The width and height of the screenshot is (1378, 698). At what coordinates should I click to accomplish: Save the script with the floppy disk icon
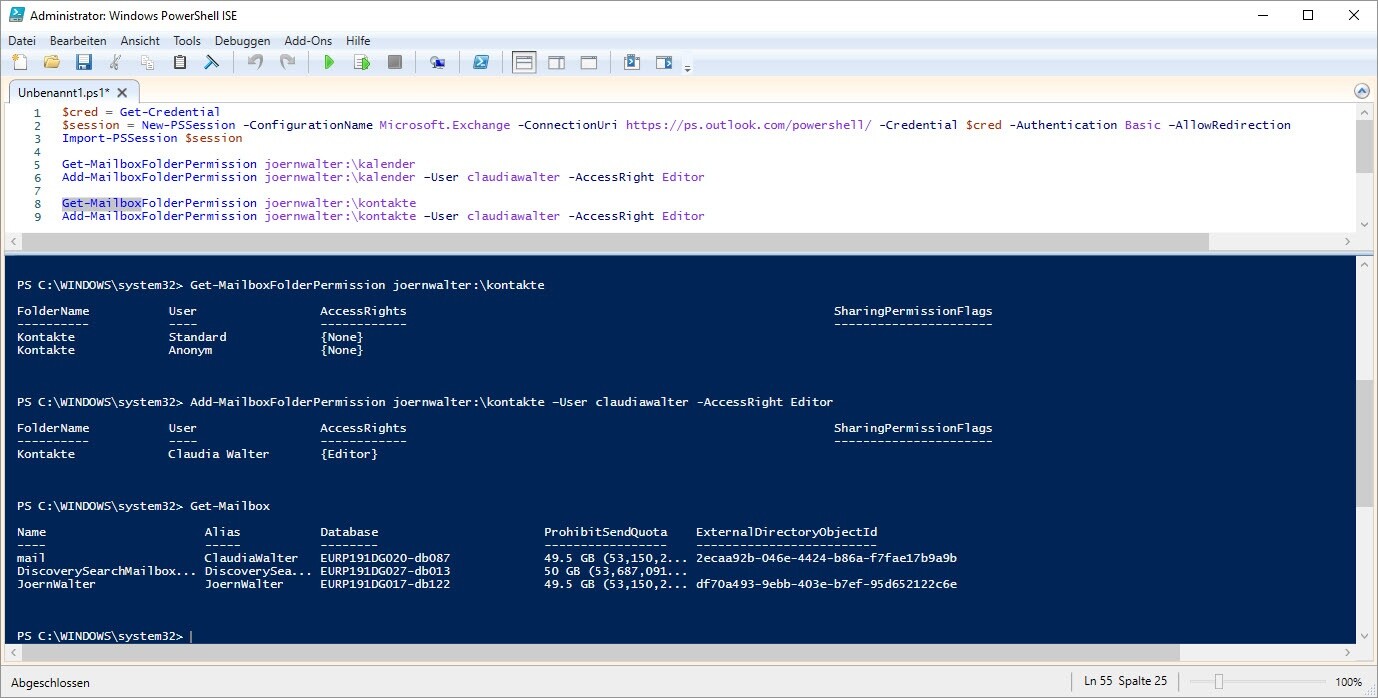(x=84, y=63)
